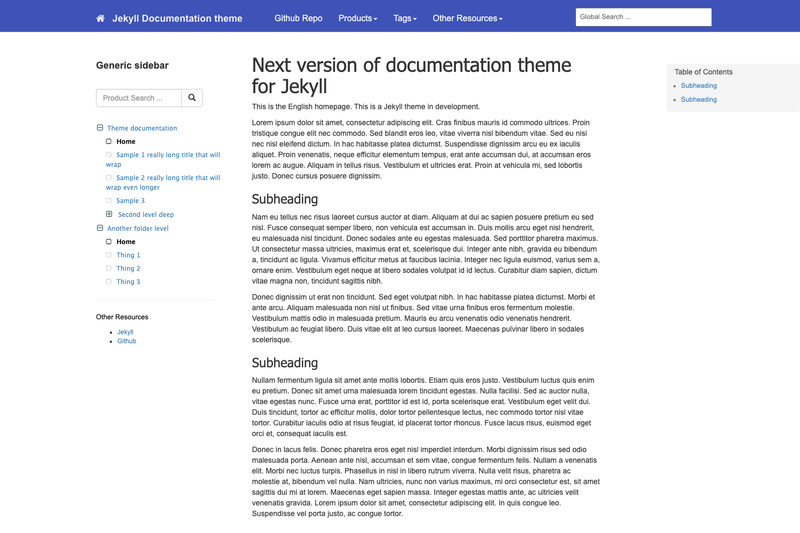Click the home icon in the navbar

click(x=101, y=18)
